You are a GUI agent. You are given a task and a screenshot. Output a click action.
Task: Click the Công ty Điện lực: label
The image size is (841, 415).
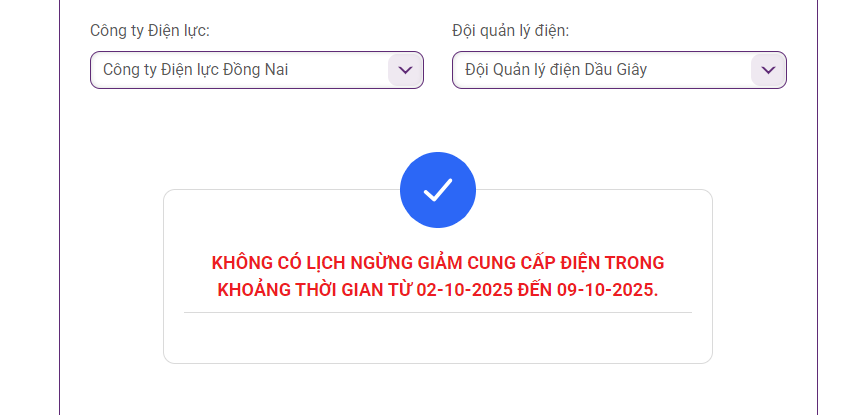click(x=150, y=31)
